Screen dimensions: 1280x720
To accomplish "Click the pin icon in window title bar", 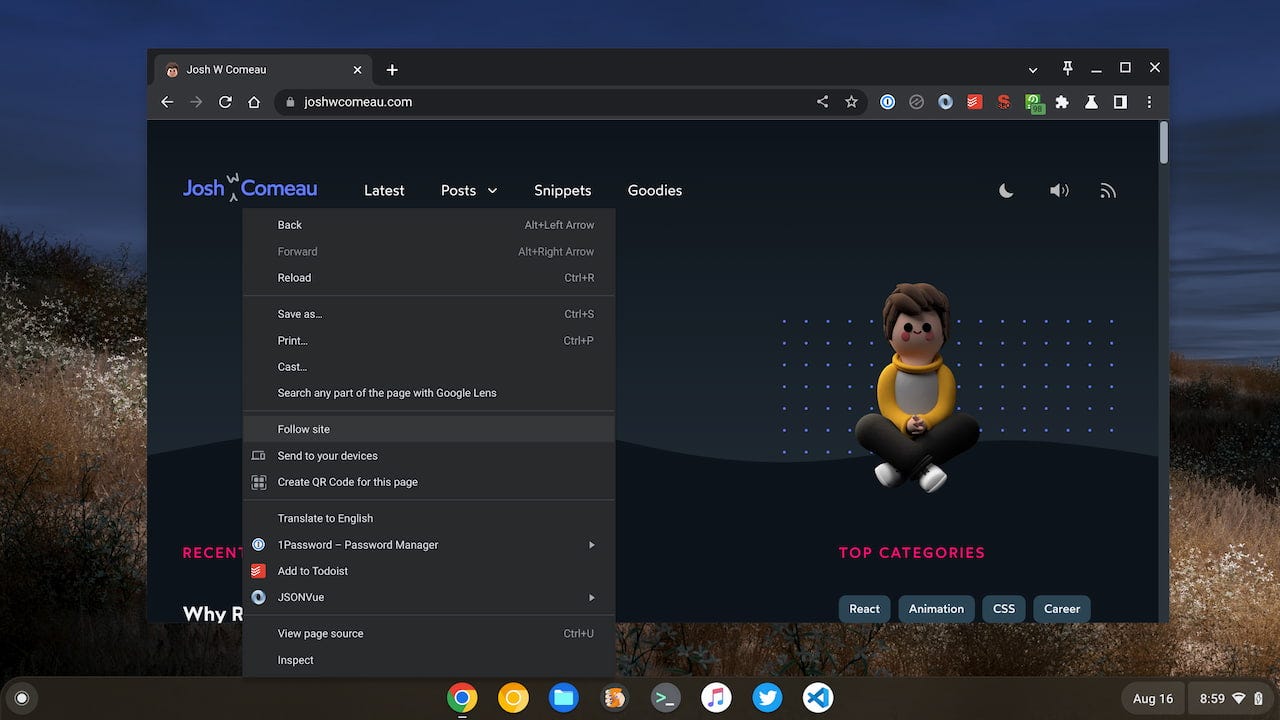I will click(1067, 68).
